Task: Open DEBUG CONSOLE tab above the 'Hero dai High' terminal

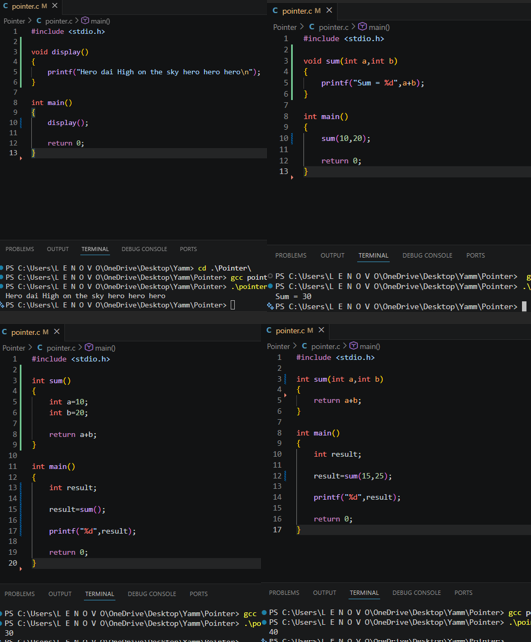Action: (144, 249)
